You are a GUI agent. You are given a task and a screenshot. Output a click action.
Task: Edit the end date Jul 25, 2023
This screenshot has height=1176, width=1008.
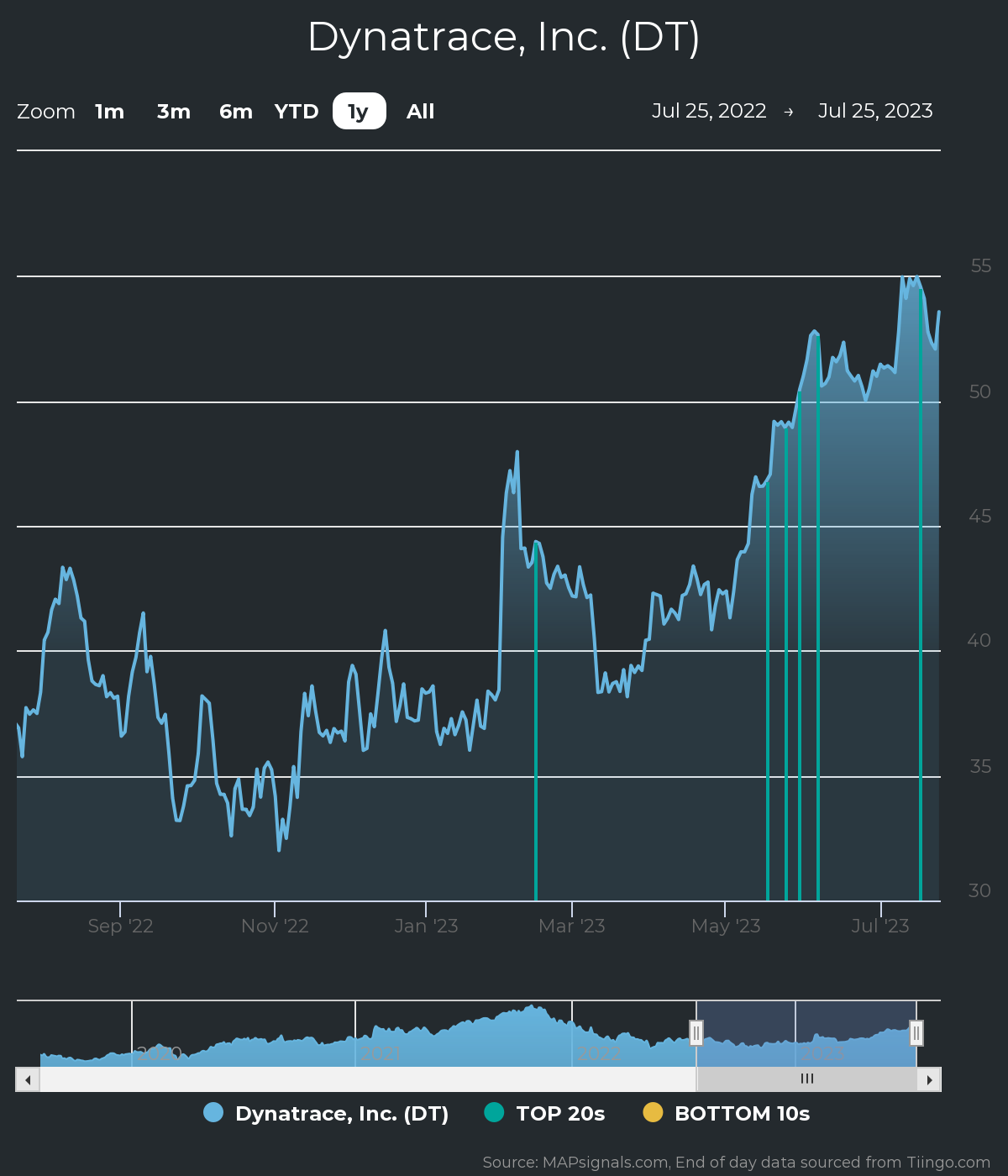coord(875,111)
